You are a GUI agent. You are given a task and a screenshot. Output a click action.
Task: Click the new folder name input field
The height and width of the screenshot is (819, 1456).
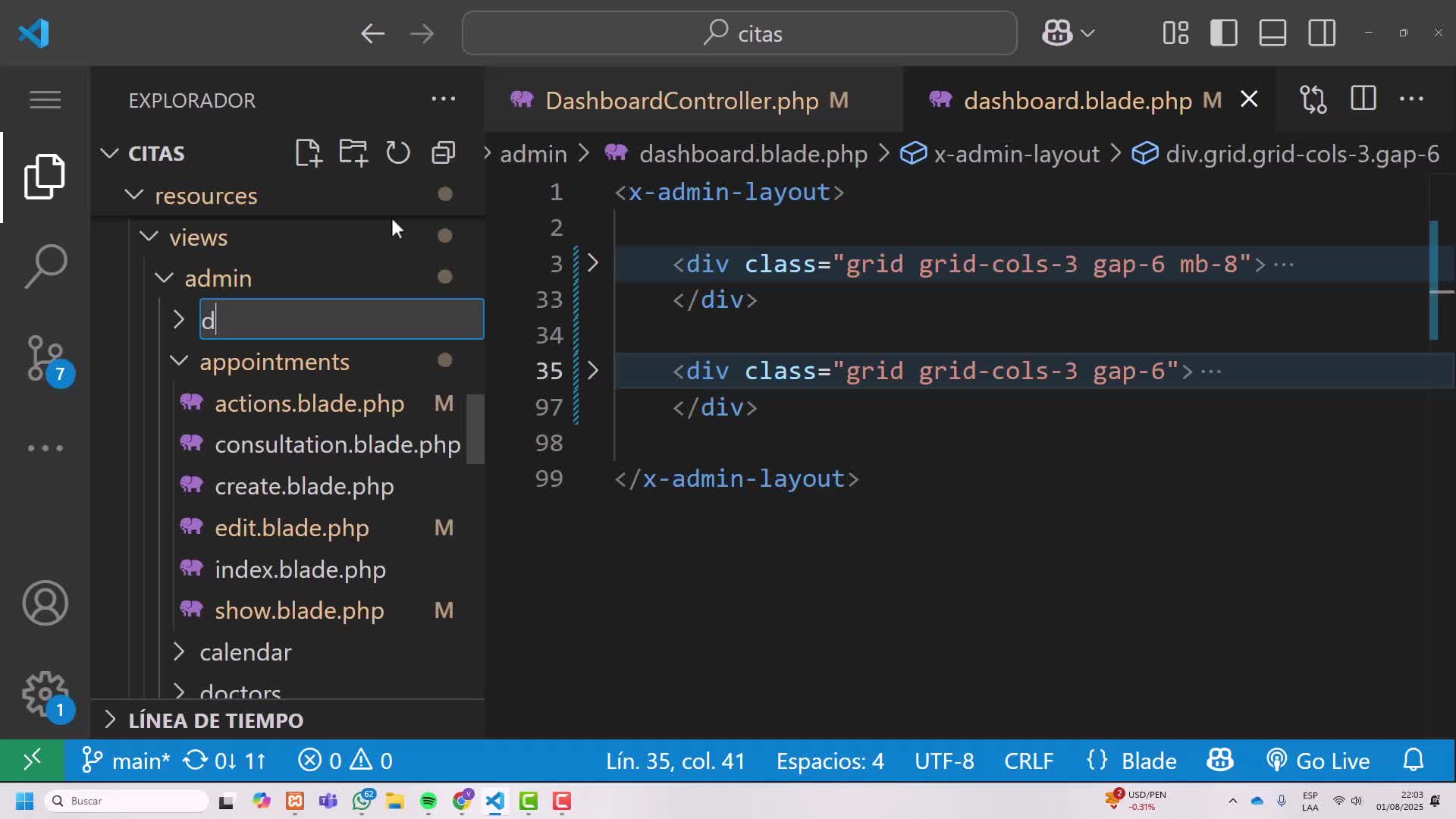pos(341,319)
